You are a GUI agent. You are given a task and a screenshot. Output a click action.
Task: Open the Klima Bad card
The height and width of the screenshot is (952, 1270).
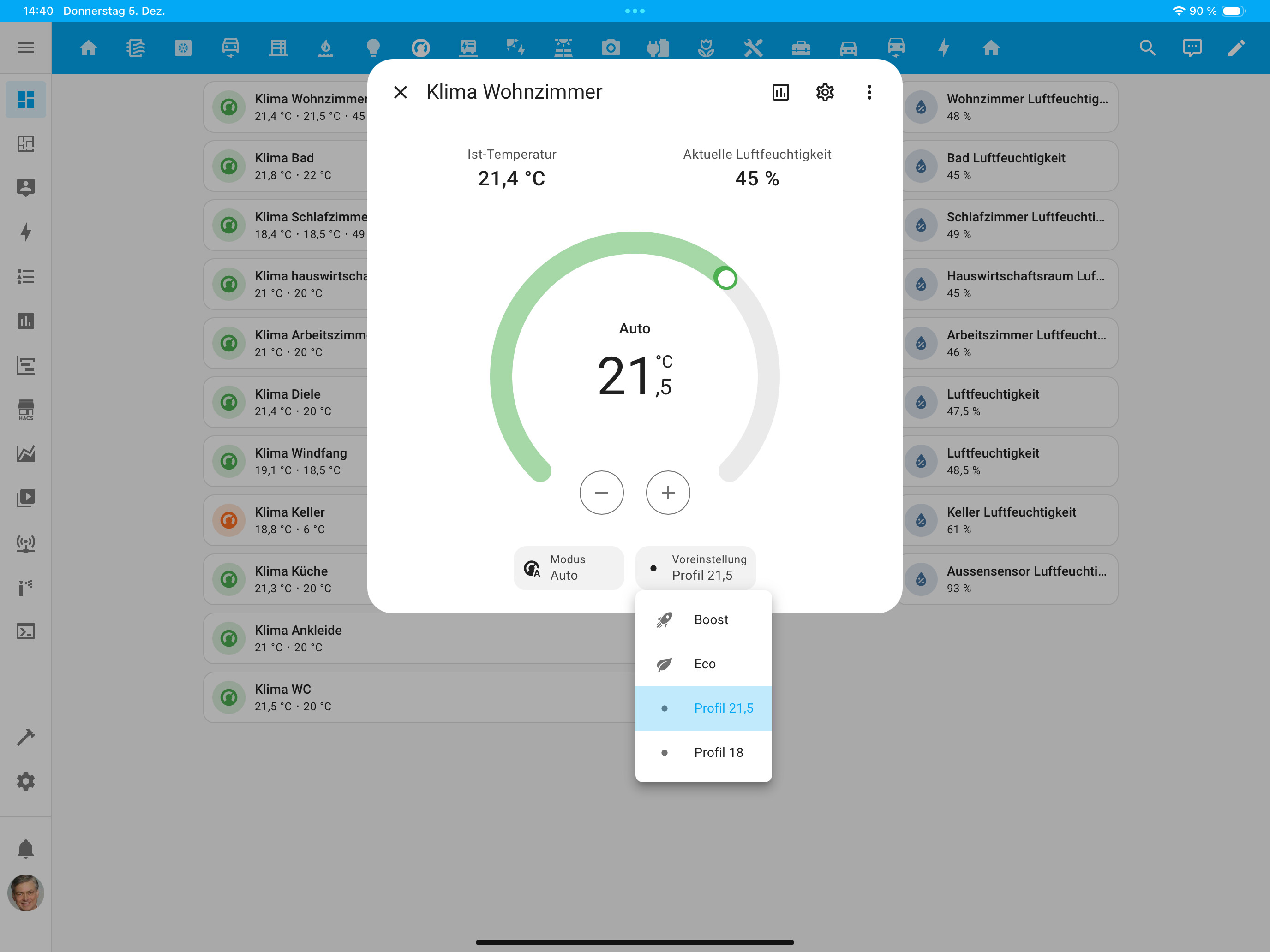coord(285,166)
